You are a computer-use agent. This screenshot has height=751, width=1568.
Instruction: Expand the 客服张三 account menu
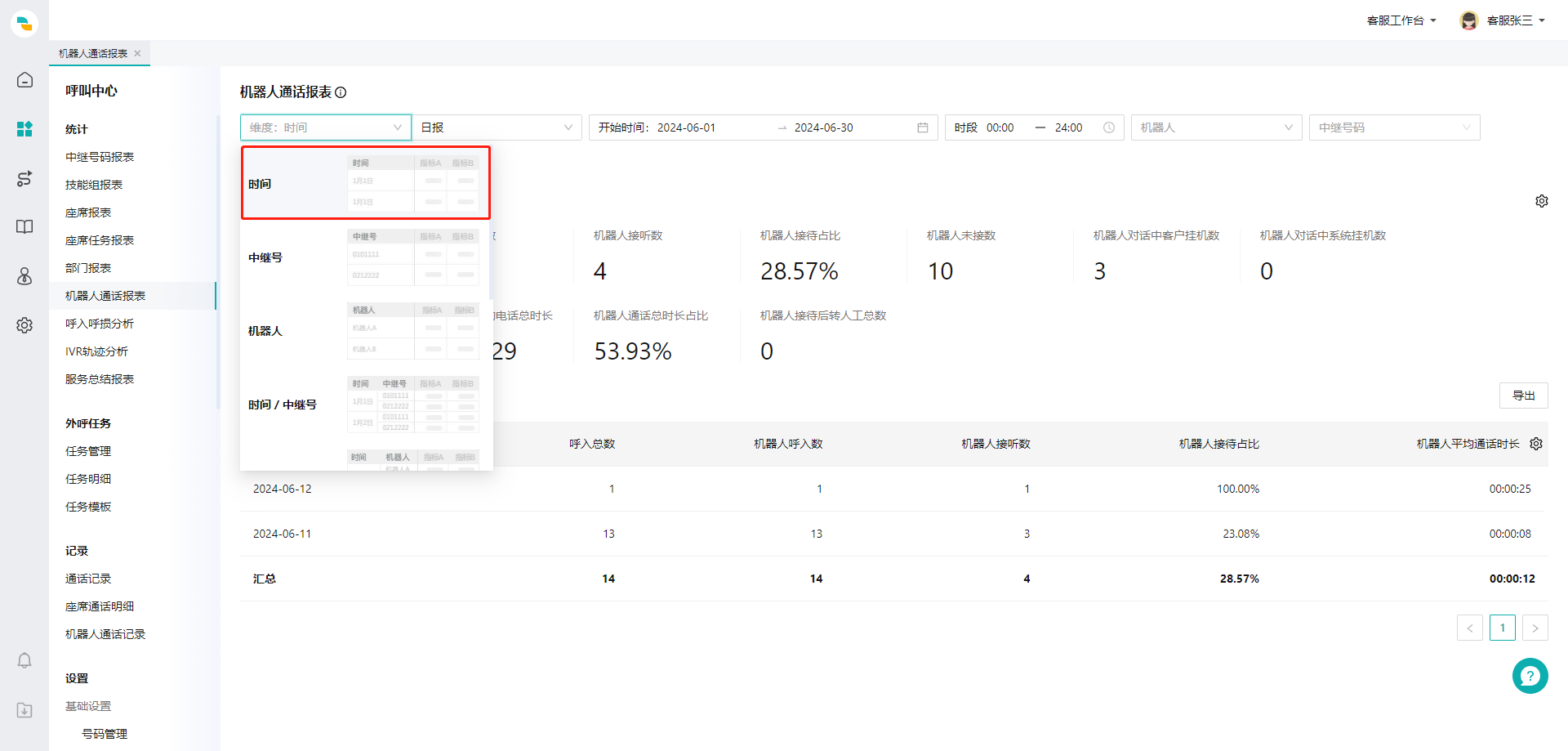(1516, 20)
